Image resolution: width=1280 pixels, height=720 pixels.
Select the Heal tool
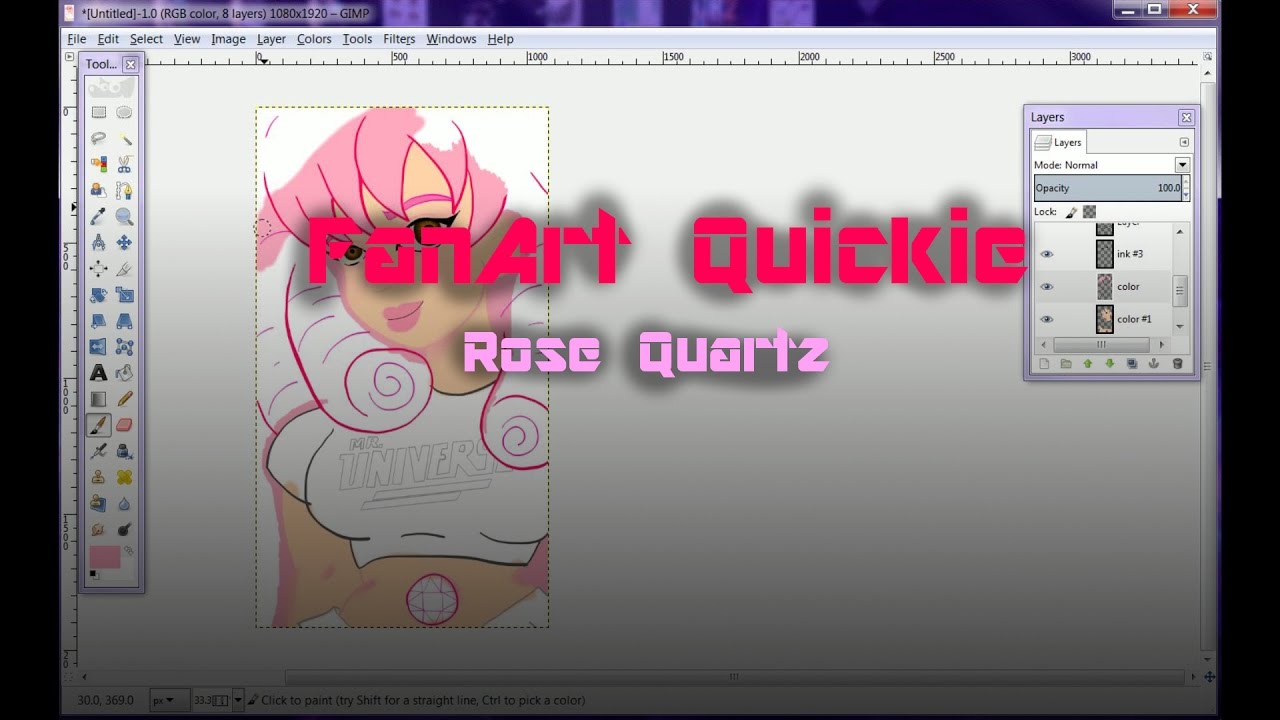tap(124, 477)
